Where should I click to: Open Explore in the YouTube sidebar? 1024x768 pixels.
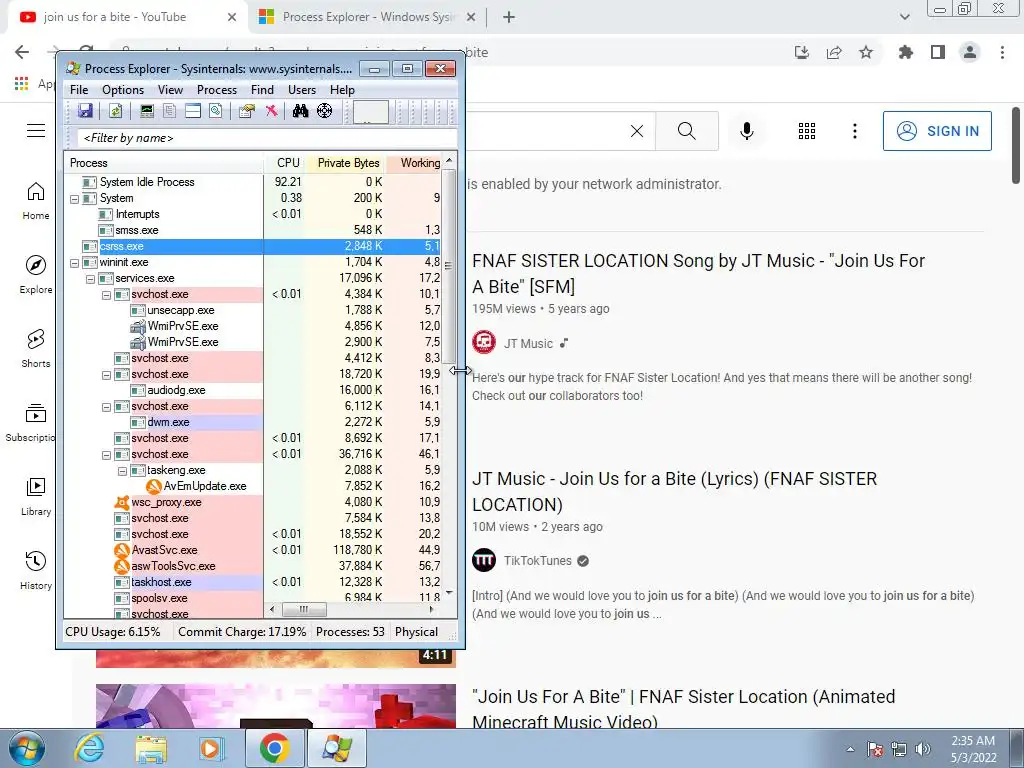click(36, 274)
